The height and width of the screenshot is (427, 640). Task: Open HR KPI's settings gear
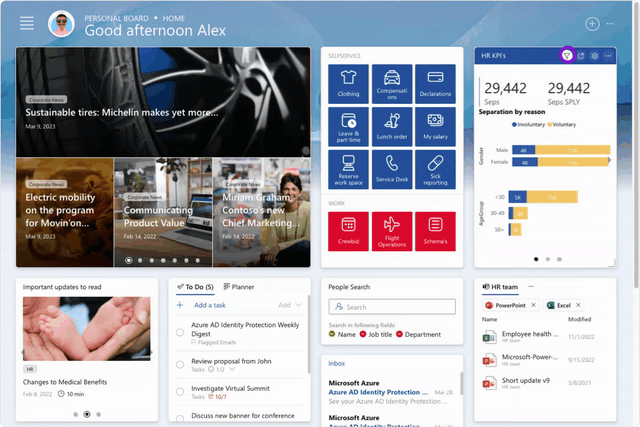click(x=595, y=56)
